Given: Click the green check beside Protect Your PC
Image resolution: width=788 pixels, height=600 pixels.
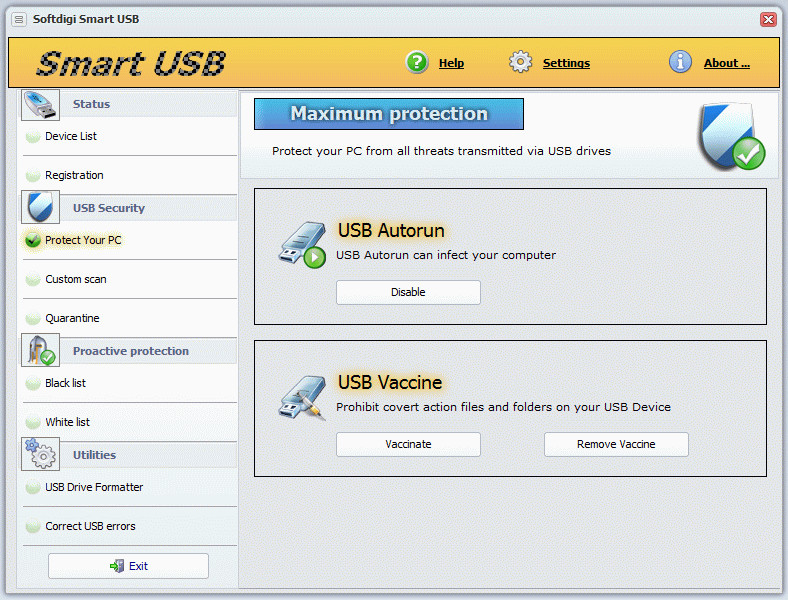Looking at the screenshot, I should [x=33, y=240].
